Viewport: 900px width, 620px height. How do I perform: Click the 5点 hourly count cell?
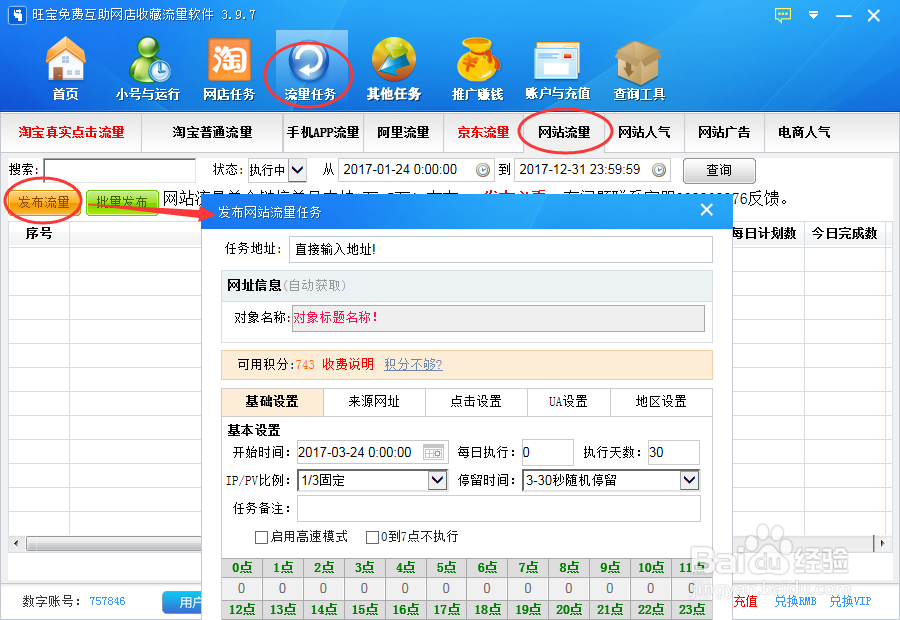(446, 588)
